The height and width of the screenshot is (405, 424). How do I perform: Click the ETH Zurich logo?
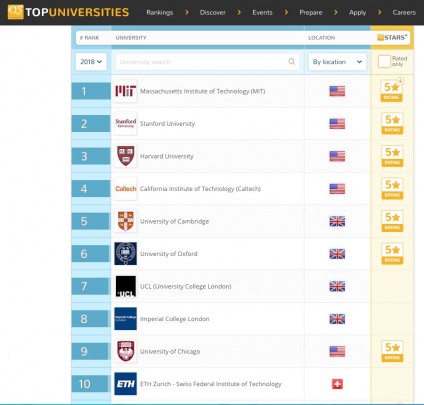coord(125,384)
